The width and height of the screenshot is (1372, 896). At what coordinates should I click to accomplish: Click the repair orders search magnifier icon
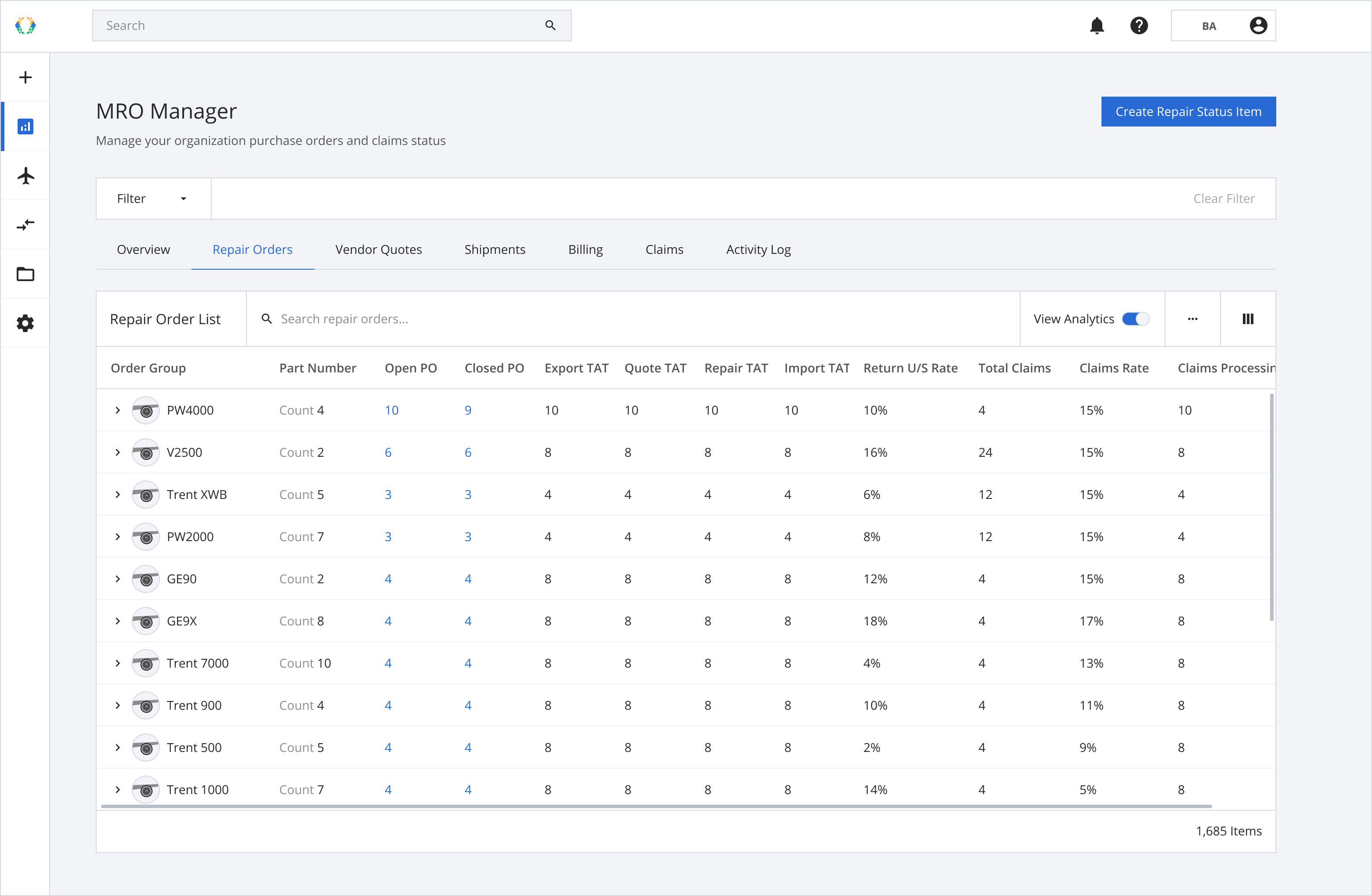click(x=266, y=319)
